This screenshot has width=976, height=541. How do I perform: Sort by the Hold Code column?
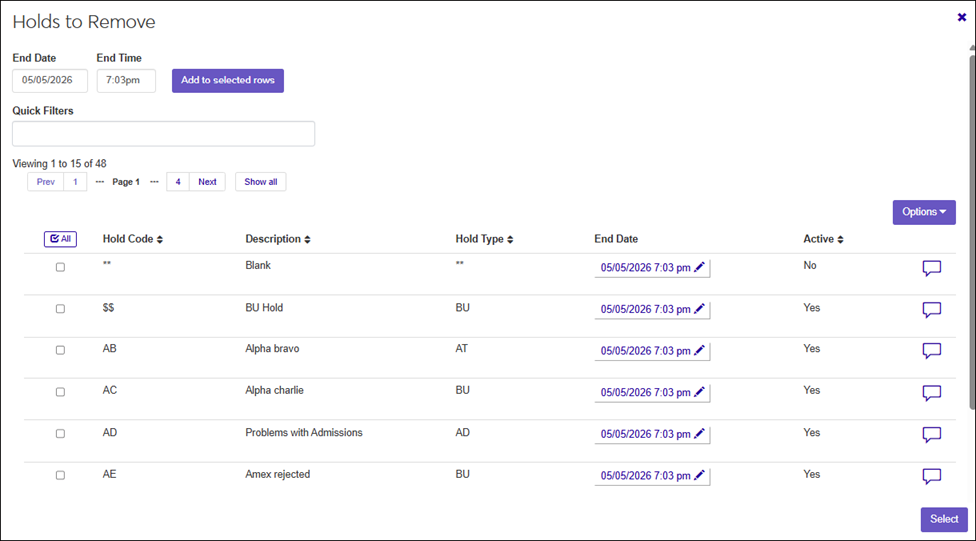click(133, 239)
